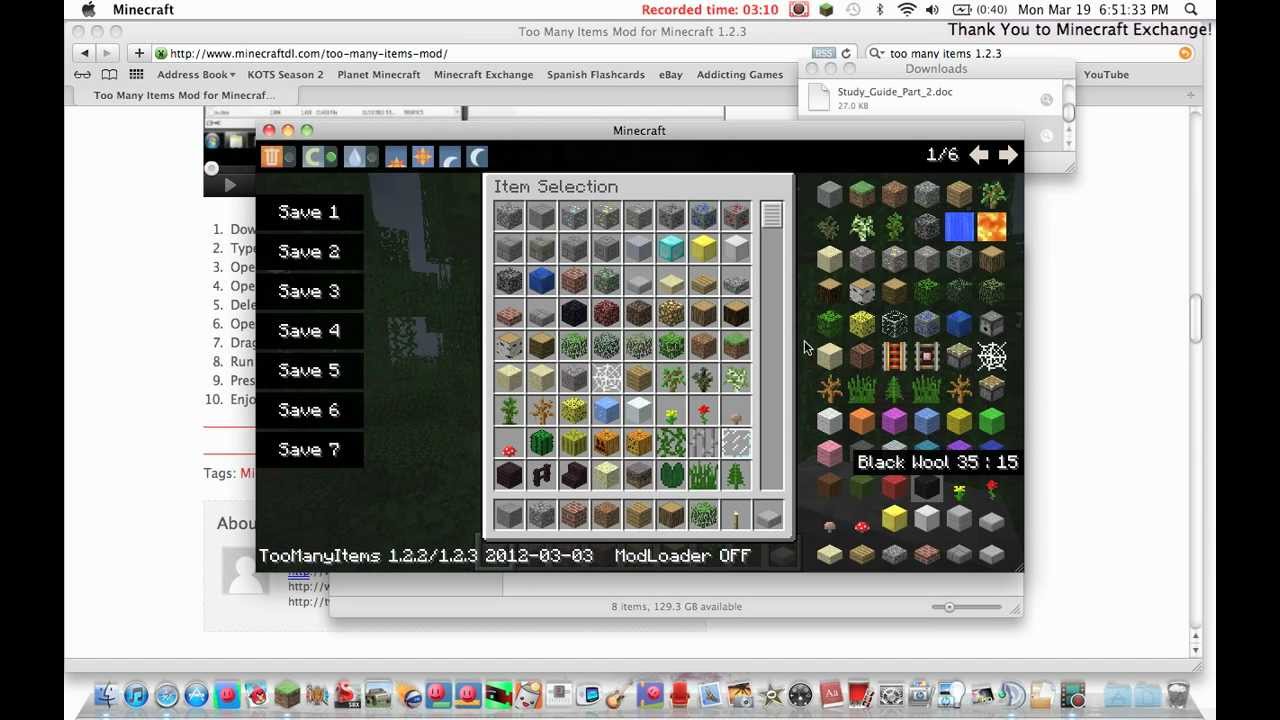Viewport: 1280px width, 720px height.
Task: Open YouTube bookmark
Action: [x=1106, y=74]
